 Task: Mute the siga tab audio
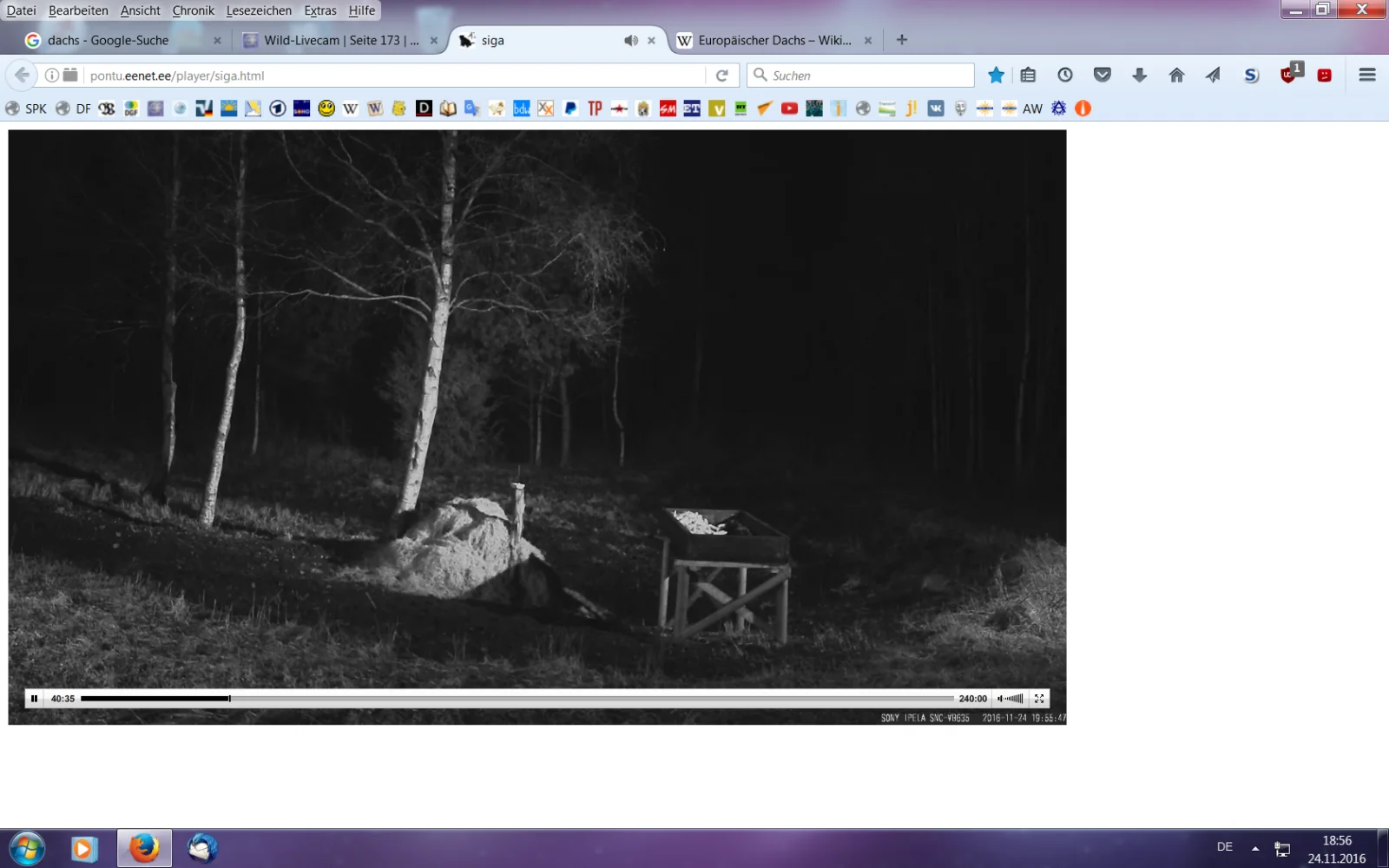click(x=631, y=41)
